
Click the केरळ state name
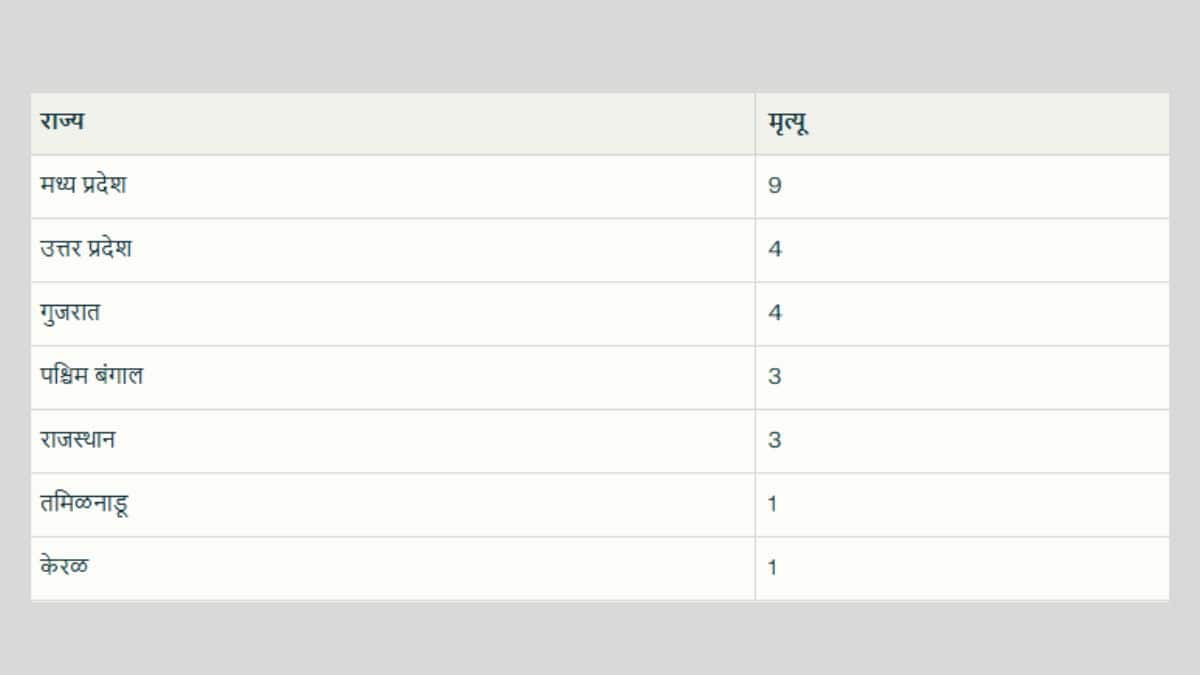click(x=64, y=567)
